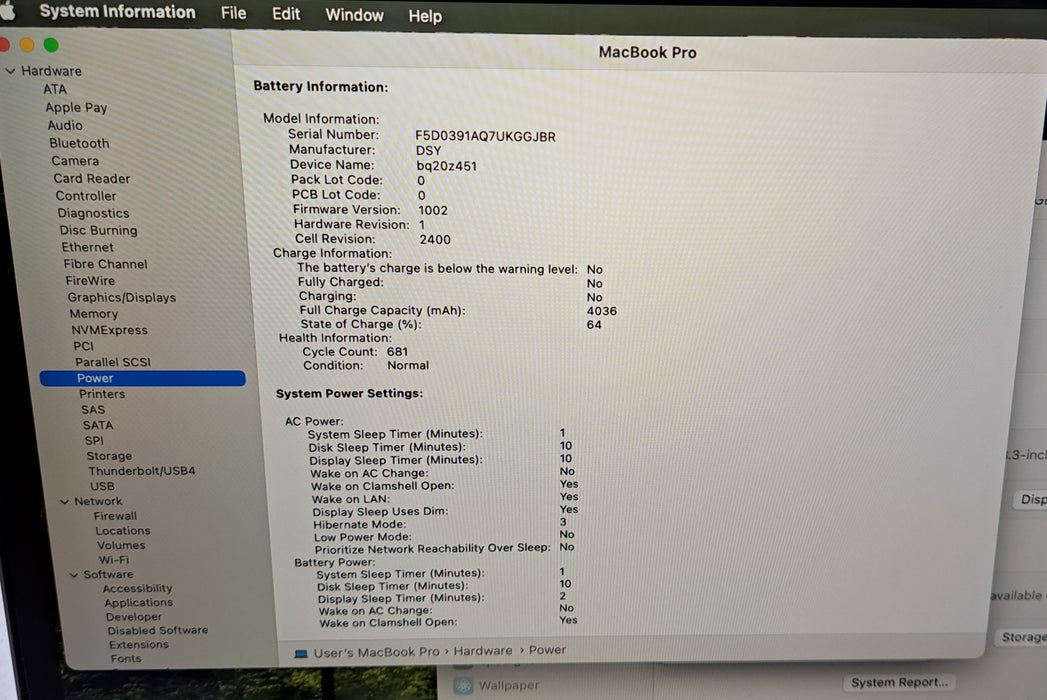Open the Apple menu icon

(7, 11)
